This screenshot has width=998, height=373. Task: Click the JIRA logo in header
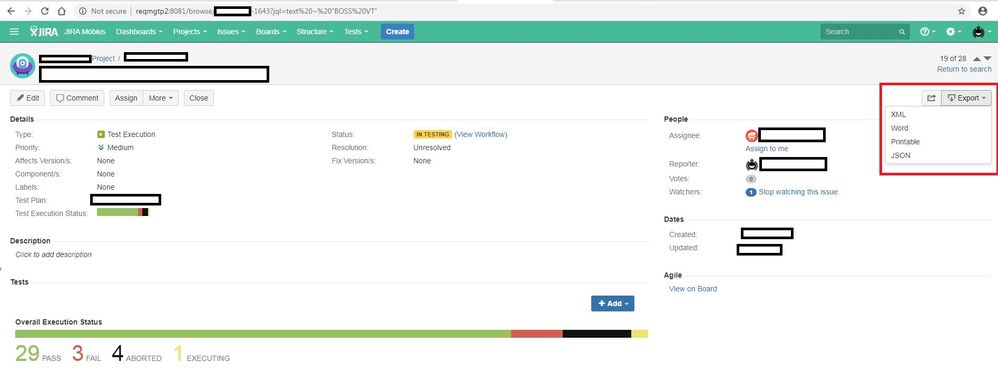pos(45,31)
